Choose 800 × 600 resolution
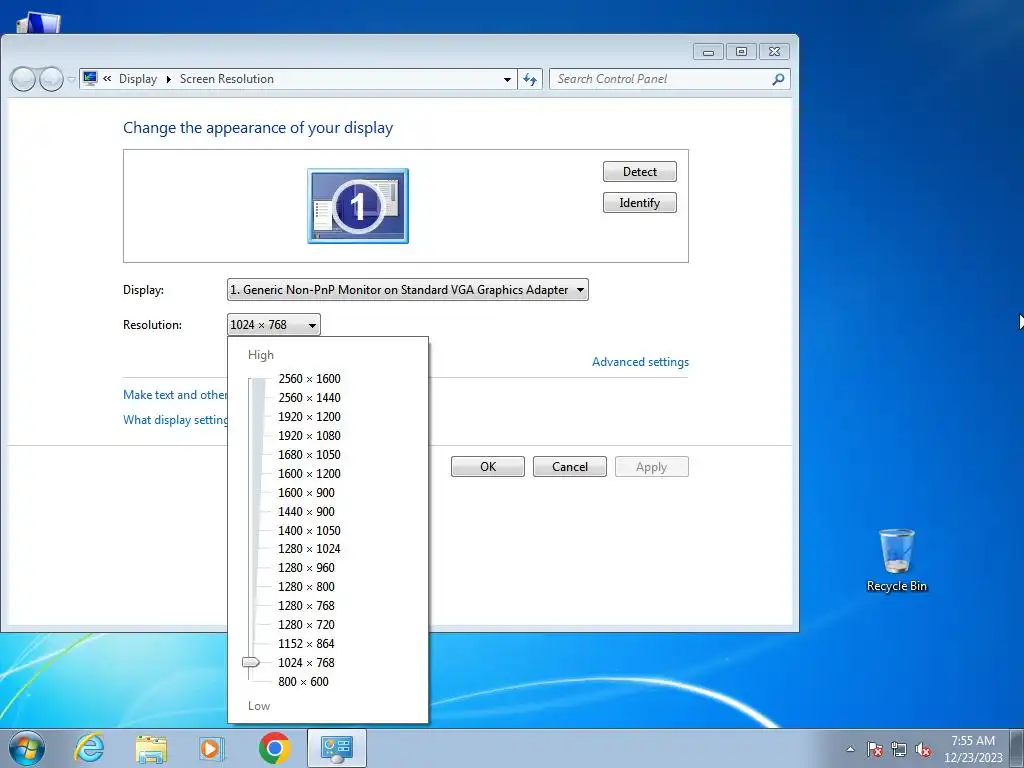The image size is (1024, 768). 303,681
